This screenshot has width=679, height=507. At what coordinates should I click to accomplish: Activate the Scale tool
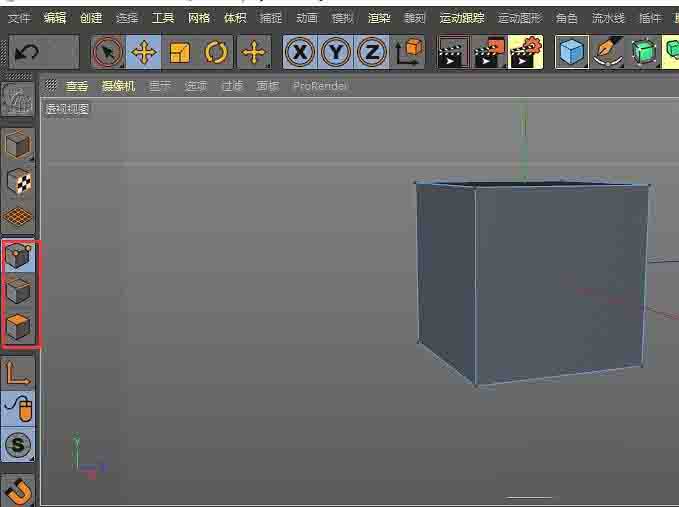(x=179, y=52)
